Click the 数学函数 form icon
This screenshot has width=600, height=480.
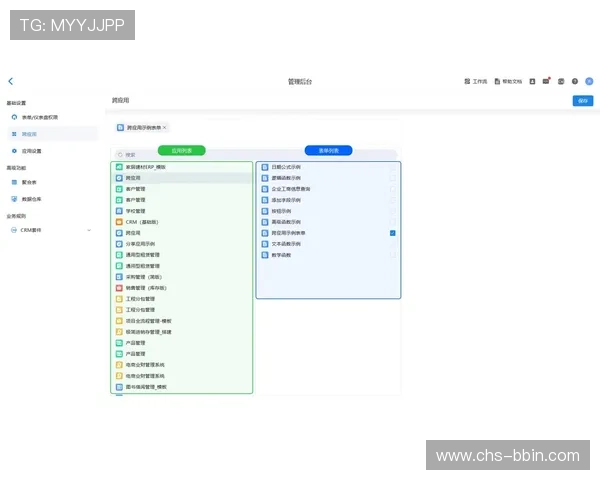(265, 255)
